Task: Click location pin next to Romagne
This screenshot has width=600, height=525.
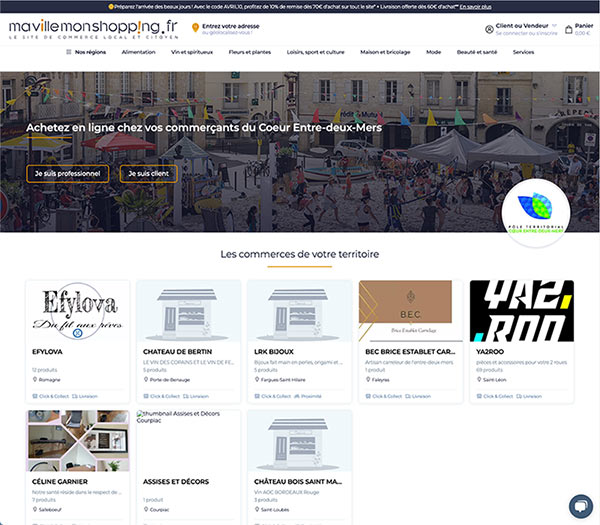Action: click(35, 380)
